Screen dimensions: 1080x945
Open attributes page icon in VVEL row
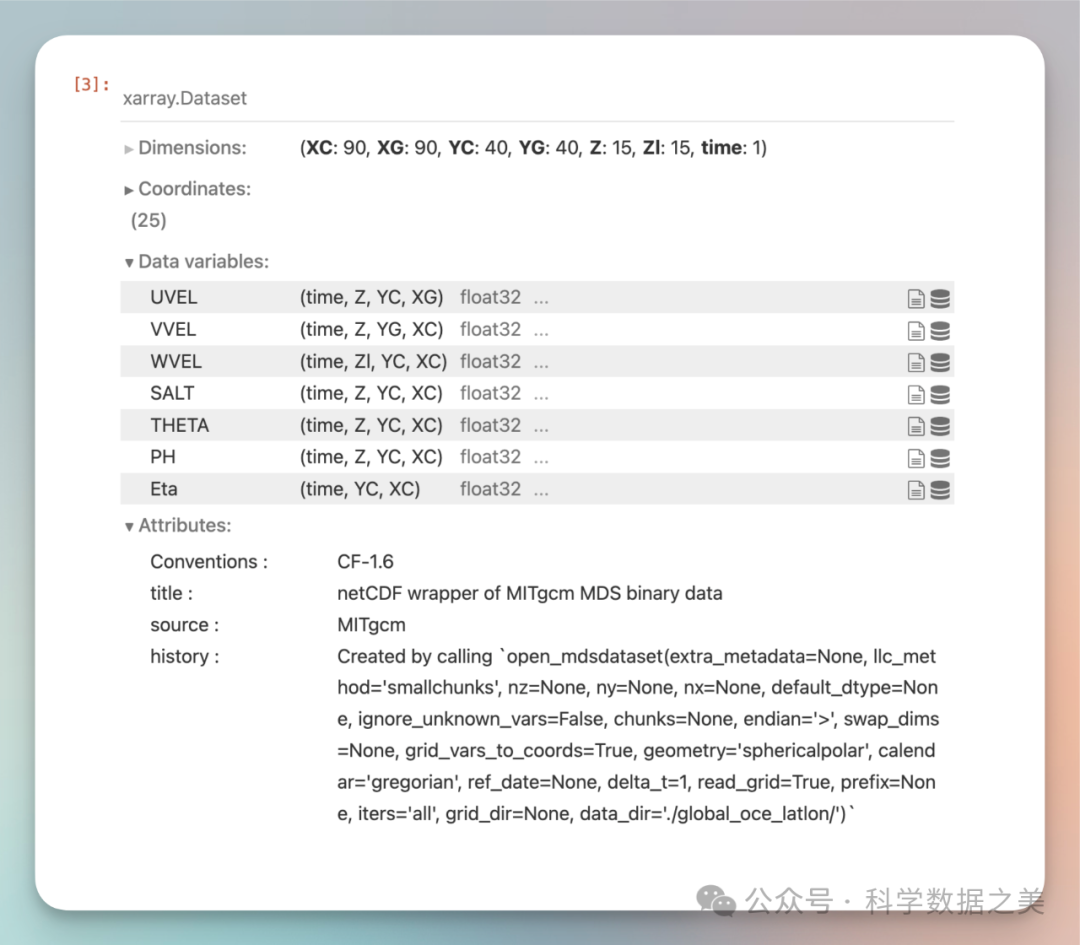[x=915, y=330]
